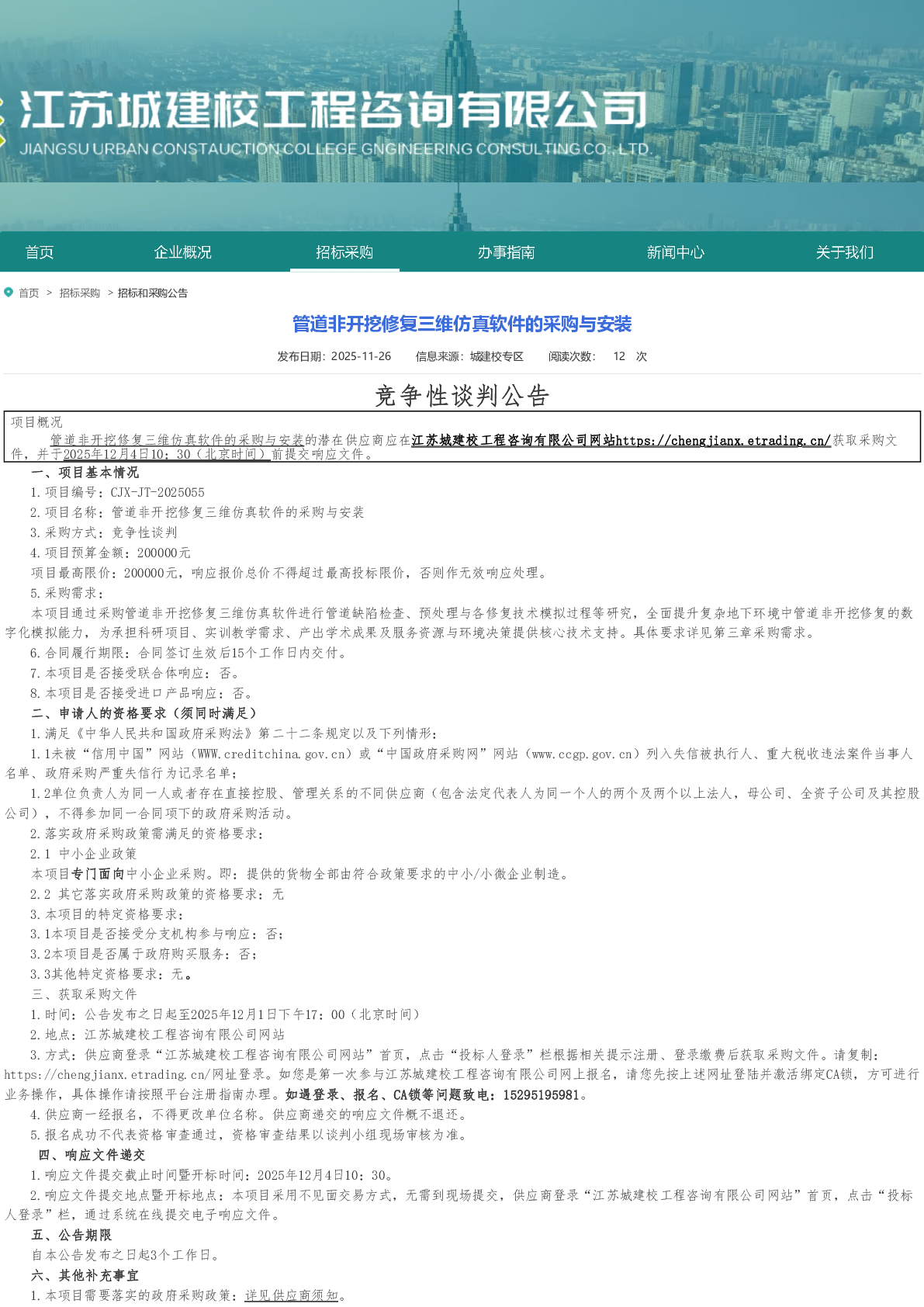Click the large Chinese company name in banner
924x1307 pixels.
[334, 110]
